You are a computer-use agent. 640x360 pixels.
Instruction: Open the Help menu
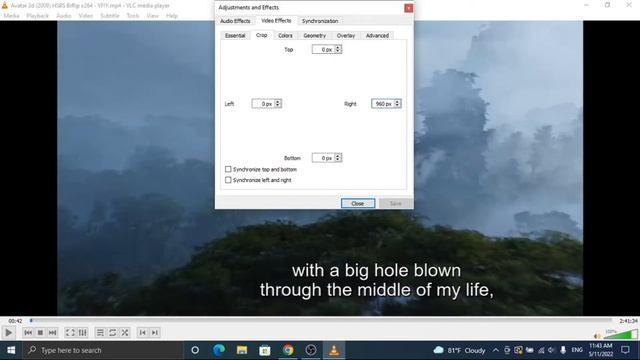pyautogui.click(x=172, y=16)
